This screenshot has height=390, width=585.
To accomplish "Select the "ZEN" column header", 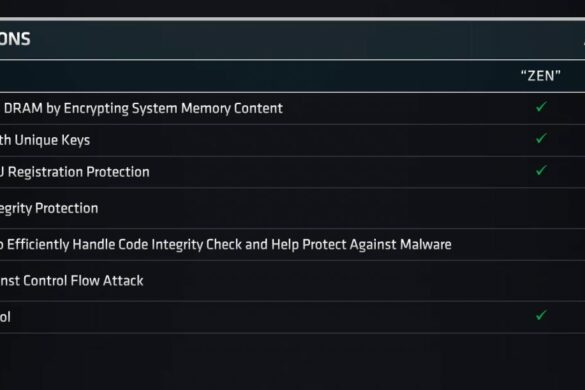I will click(x=541, y=76).
